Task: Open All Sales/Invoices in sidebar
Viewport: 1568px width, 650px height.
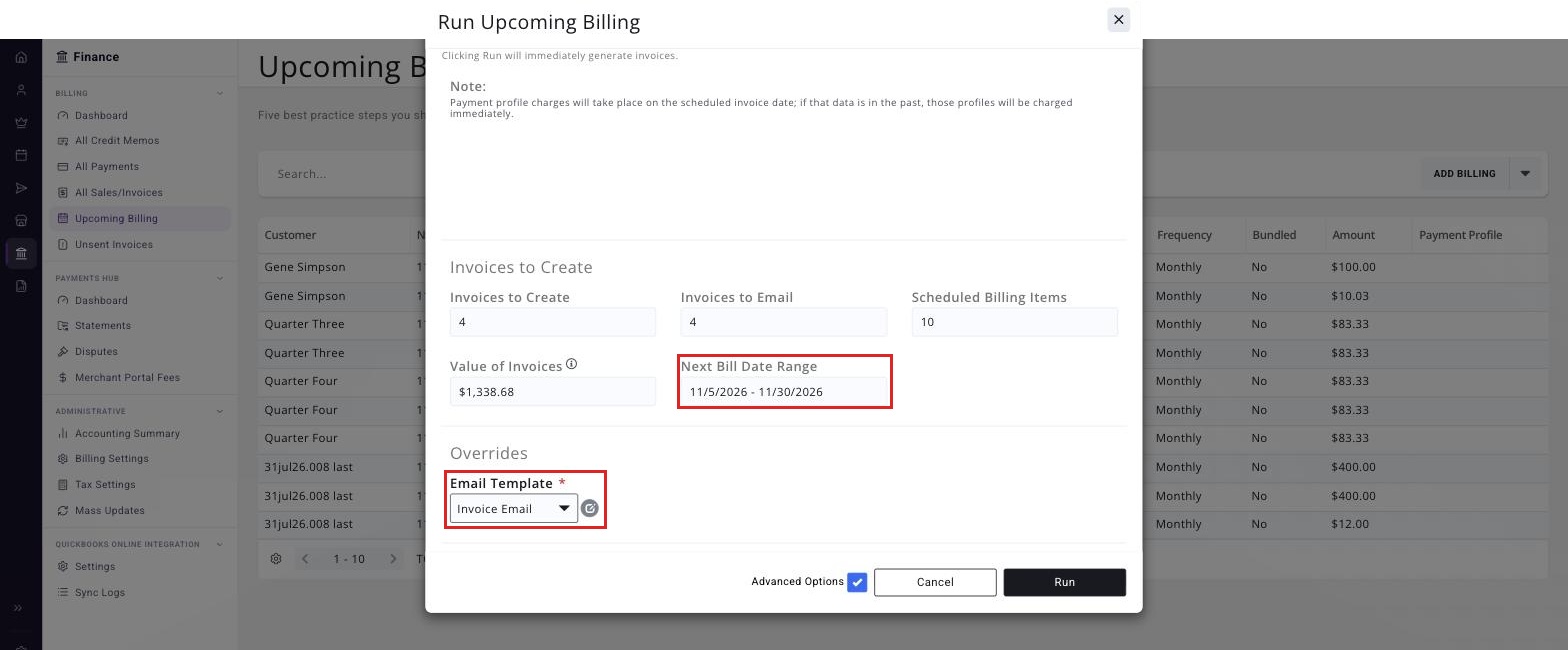Action: coord(118,193)
